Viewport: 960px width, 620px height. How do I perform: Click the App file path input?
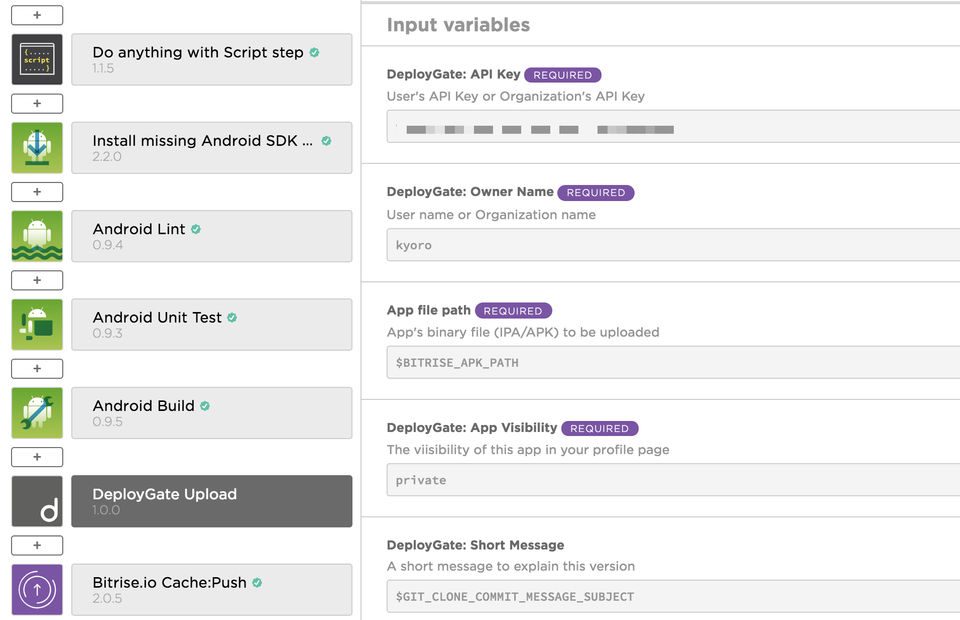point(672,362)
